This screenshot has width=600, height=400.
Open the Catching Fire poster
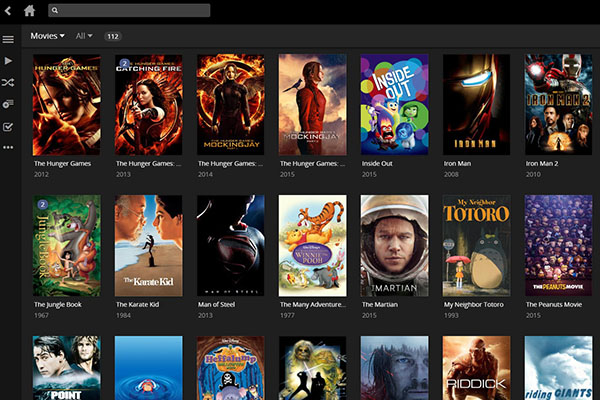(148, 105)
